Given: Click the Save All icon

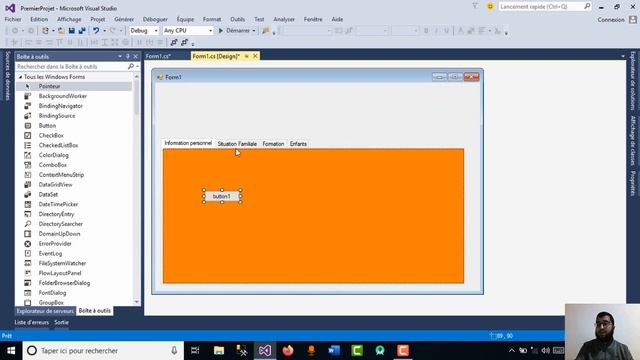Looking at the screenshot, I should pos(82,31).
